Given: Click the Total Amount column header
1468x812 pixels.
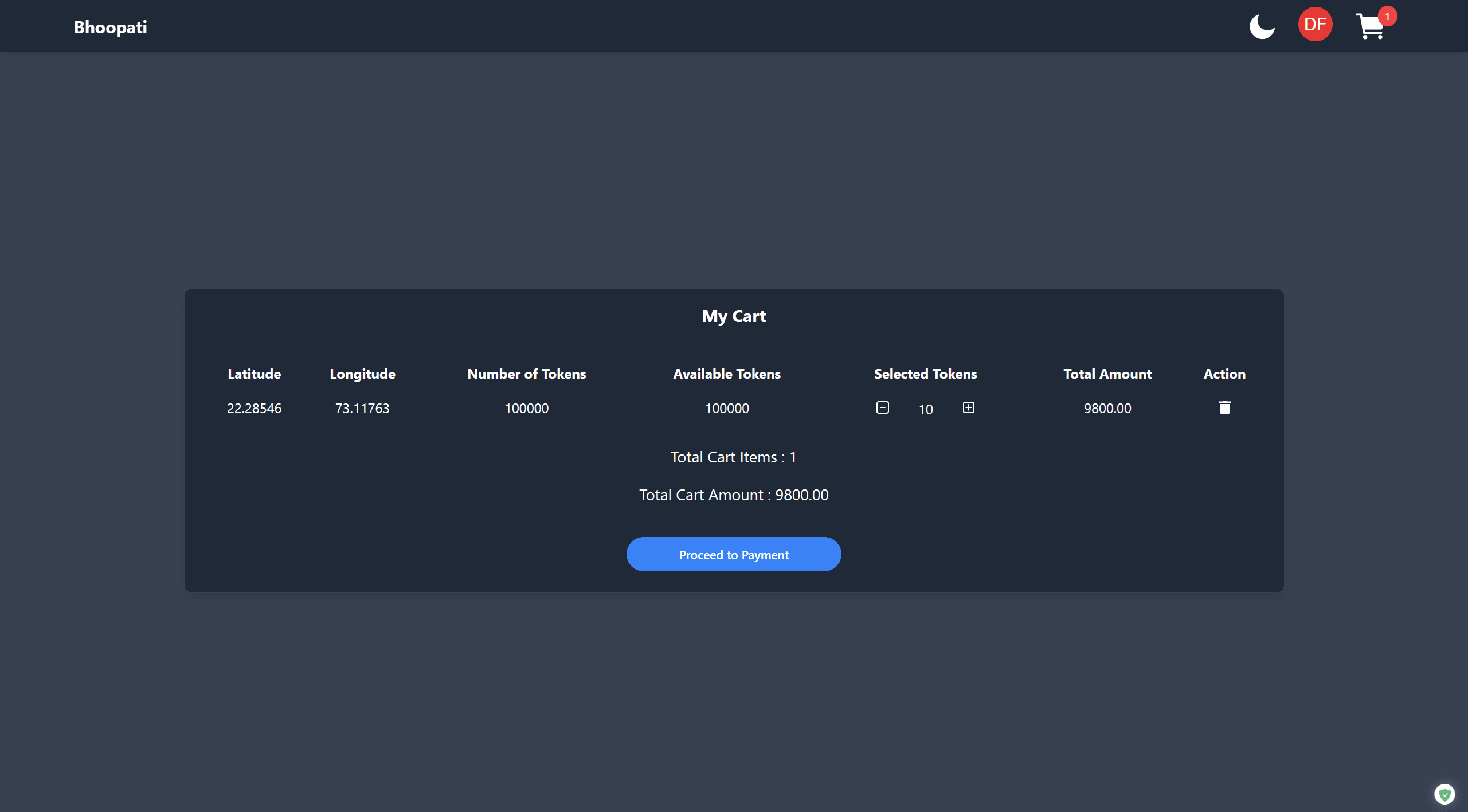Looking at the screenshot, I should (x=1107, y=374).
